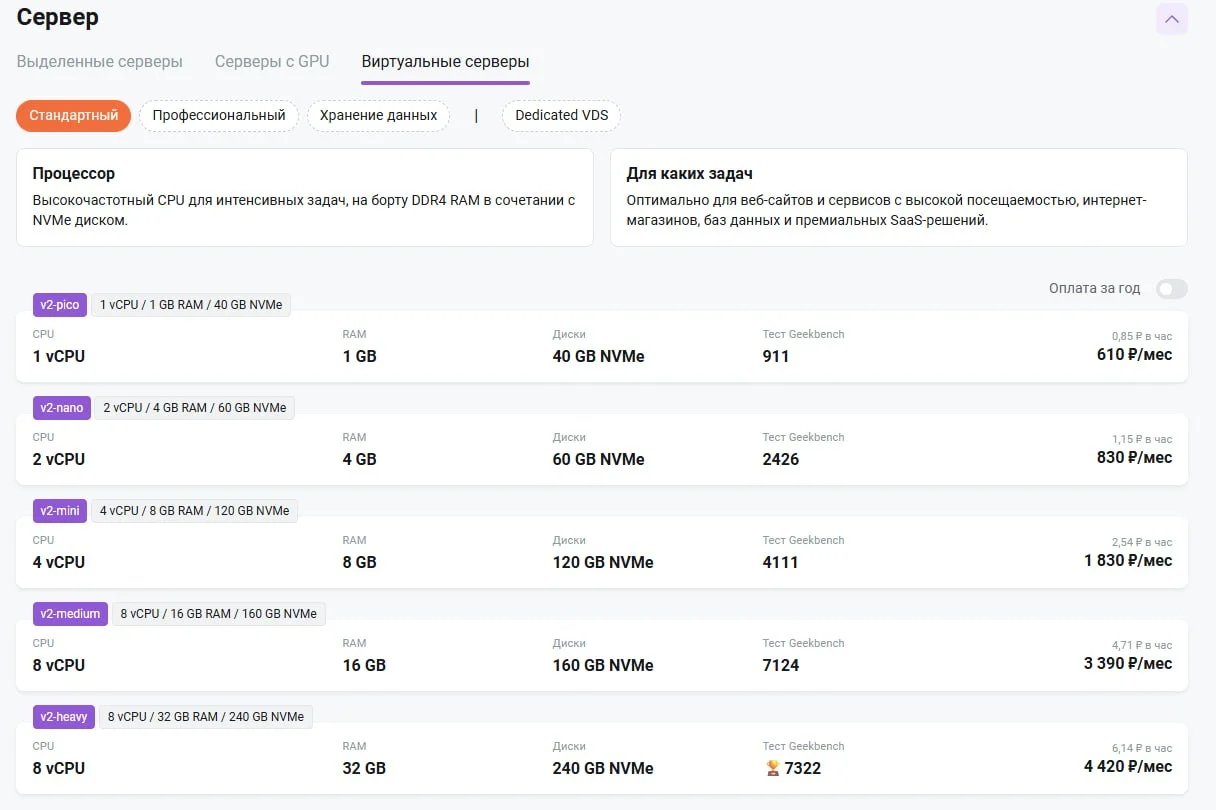
Task: Click the v2-medium purple badge
Action: pos(70,614)
